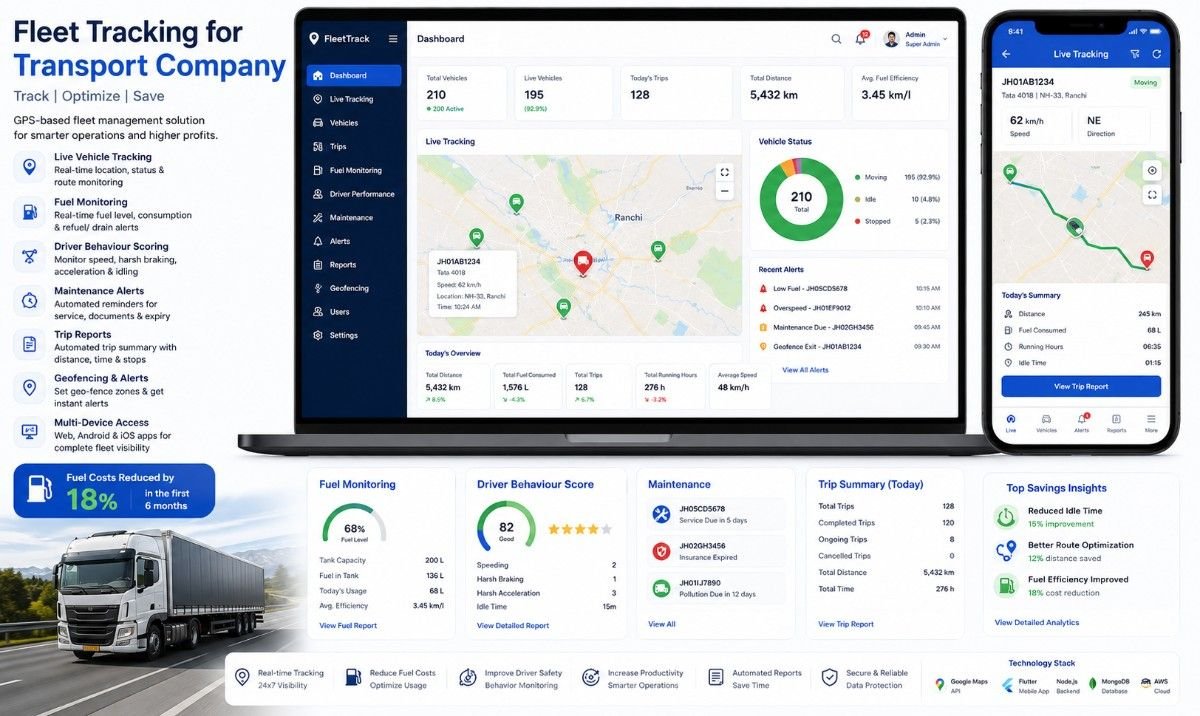Expand the Admin profile dropdown arrow

(x=945, y=39)
